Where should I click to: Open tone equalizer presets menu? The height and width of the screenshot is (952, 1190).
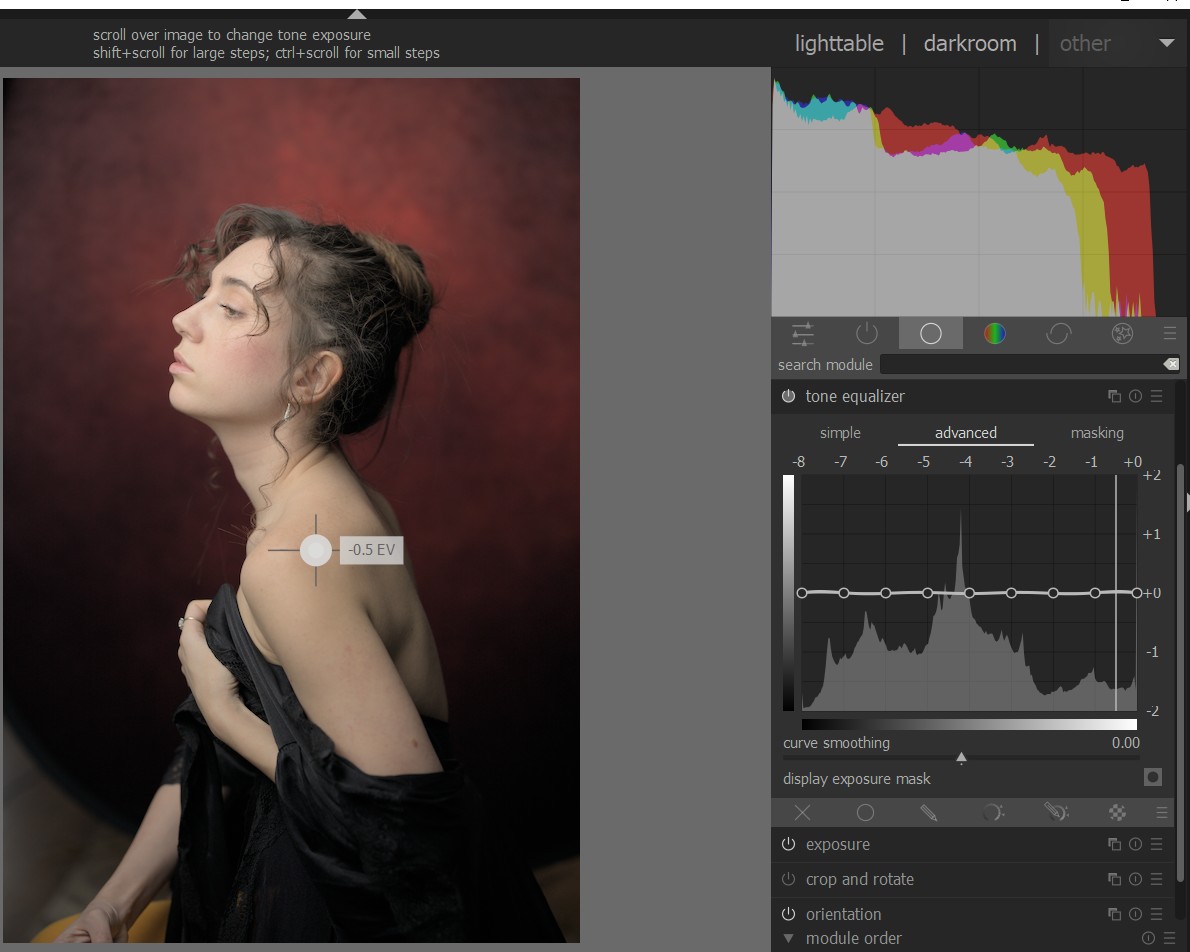(1157, 396)
